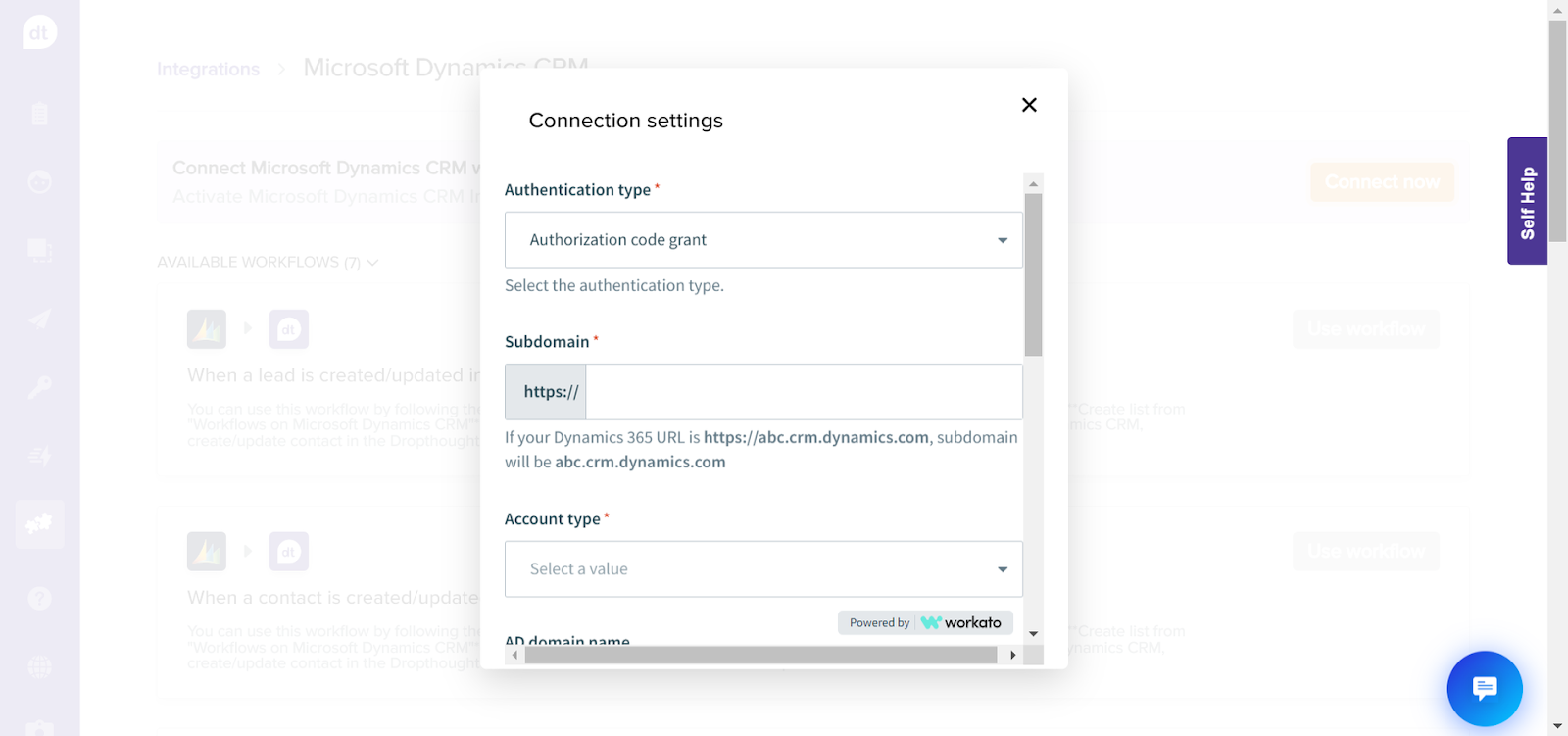Viewport: 1568px width, 736px height.
Task: Open the chat support bubble
Action: pos(1484,689)
